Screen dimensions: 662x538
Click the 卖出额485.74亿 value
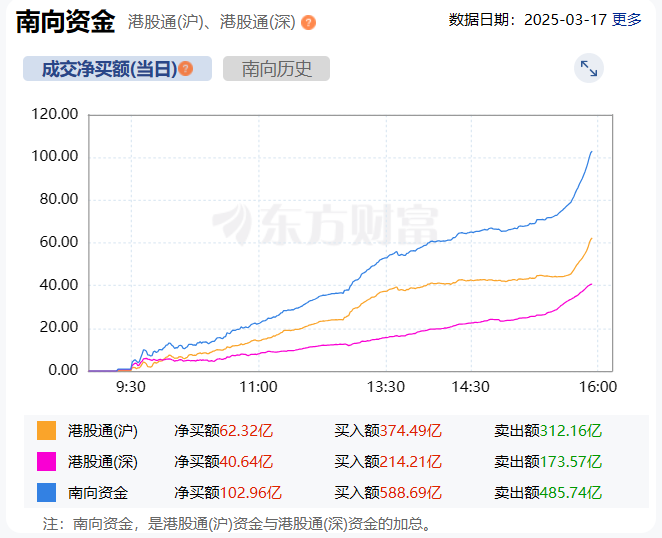click(548, 493)
